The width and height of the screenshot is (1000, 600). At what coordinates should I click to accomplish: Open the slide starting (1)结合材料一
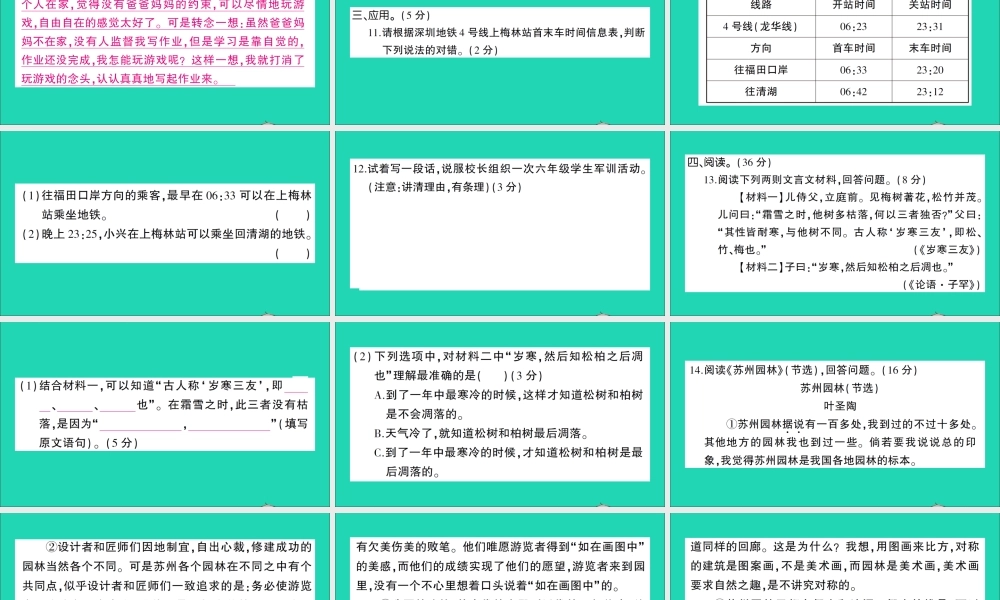pyautogui.click(x=165, y=414)
